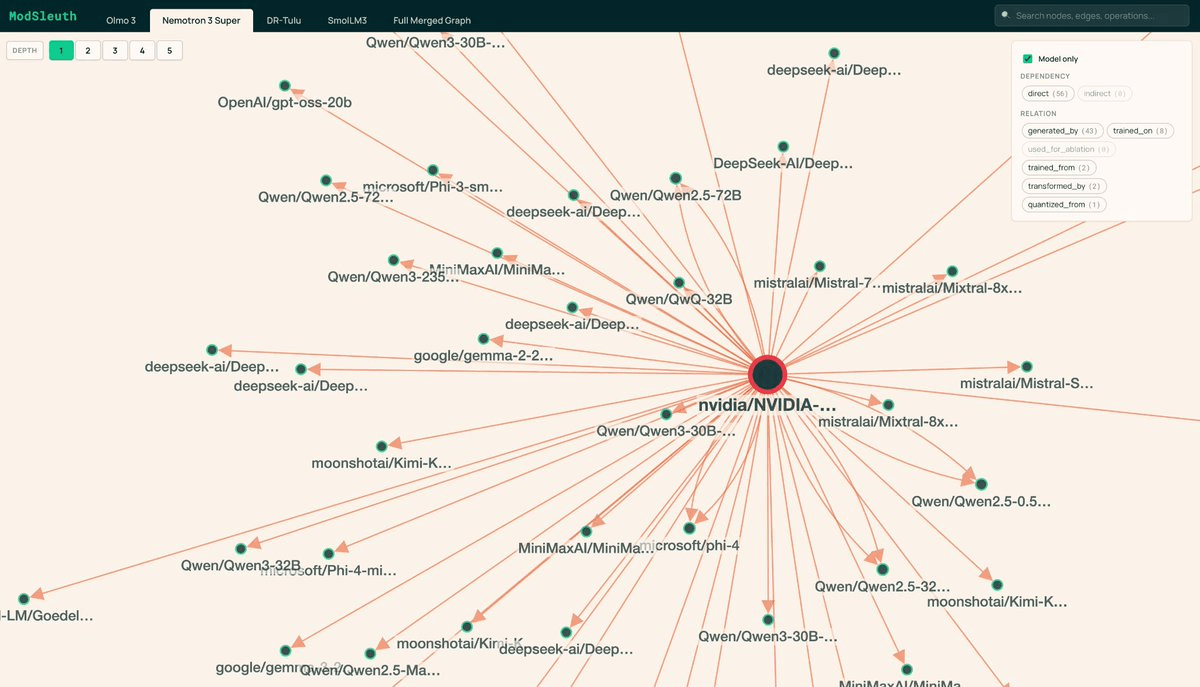Click the Qwen/Qwen3-235 label text
This screenshot has width=1200, height=687.
pos(394,276)
